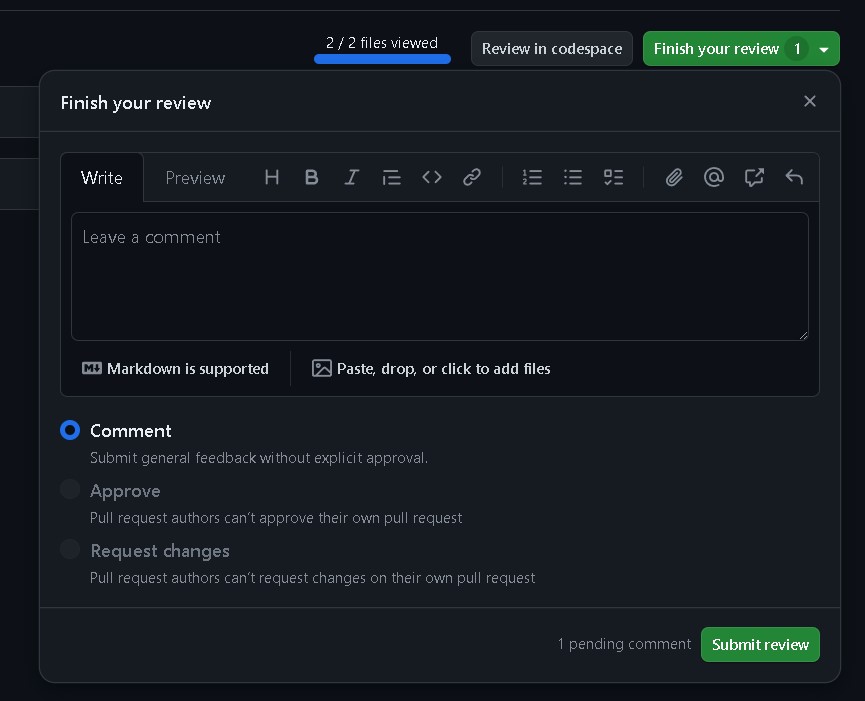Switch to the Write tab

pos(102,178)
